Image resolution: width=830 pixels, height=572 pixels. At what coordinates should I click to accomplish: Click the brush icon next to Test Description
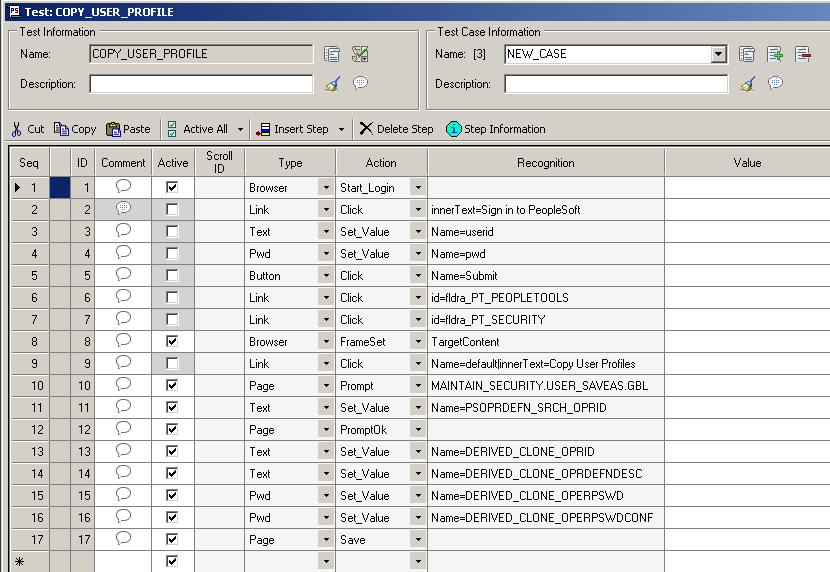332,84
